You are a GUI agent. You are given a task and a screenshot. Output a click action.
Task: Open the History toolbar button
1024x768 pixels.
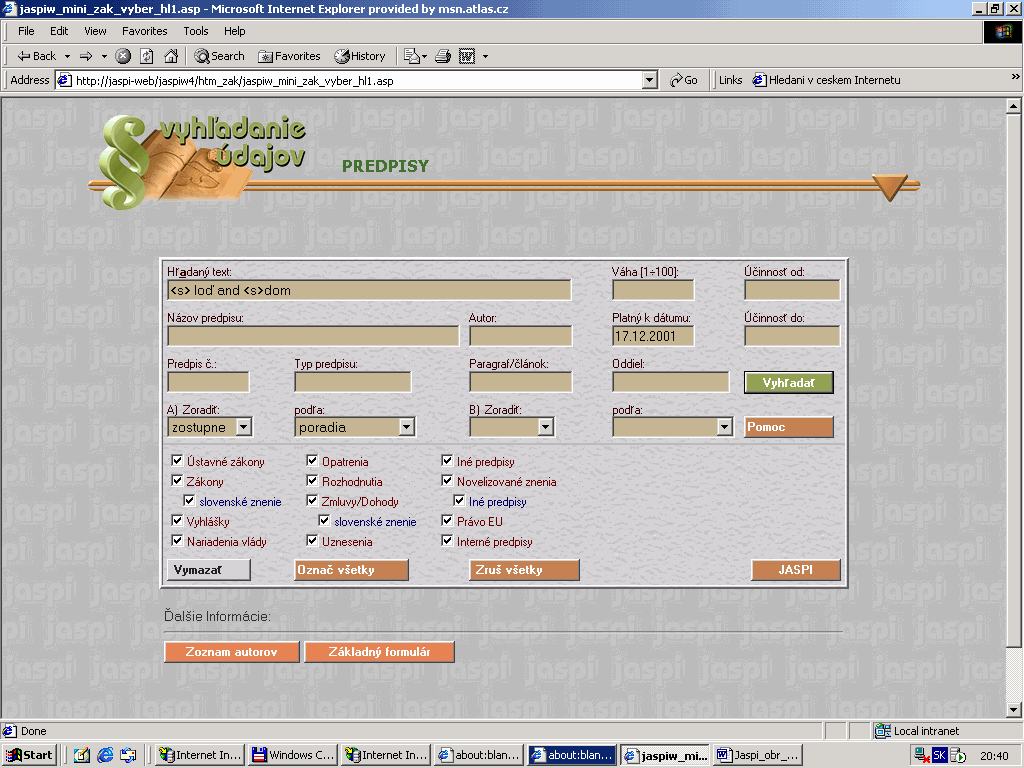(x=360, y=56)
